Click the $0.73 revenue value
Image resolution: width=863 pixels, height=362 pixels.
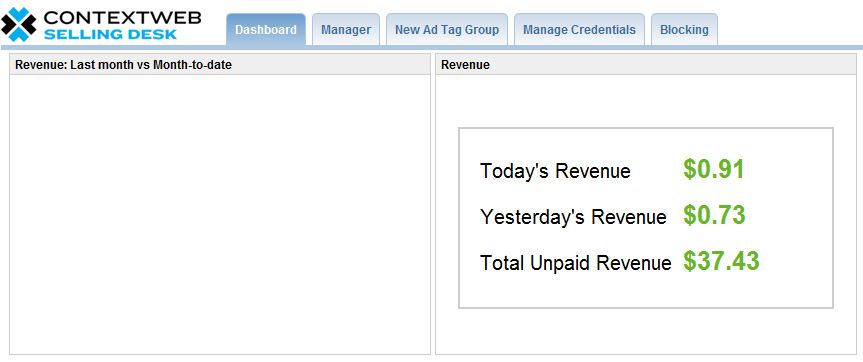(714, 215)
